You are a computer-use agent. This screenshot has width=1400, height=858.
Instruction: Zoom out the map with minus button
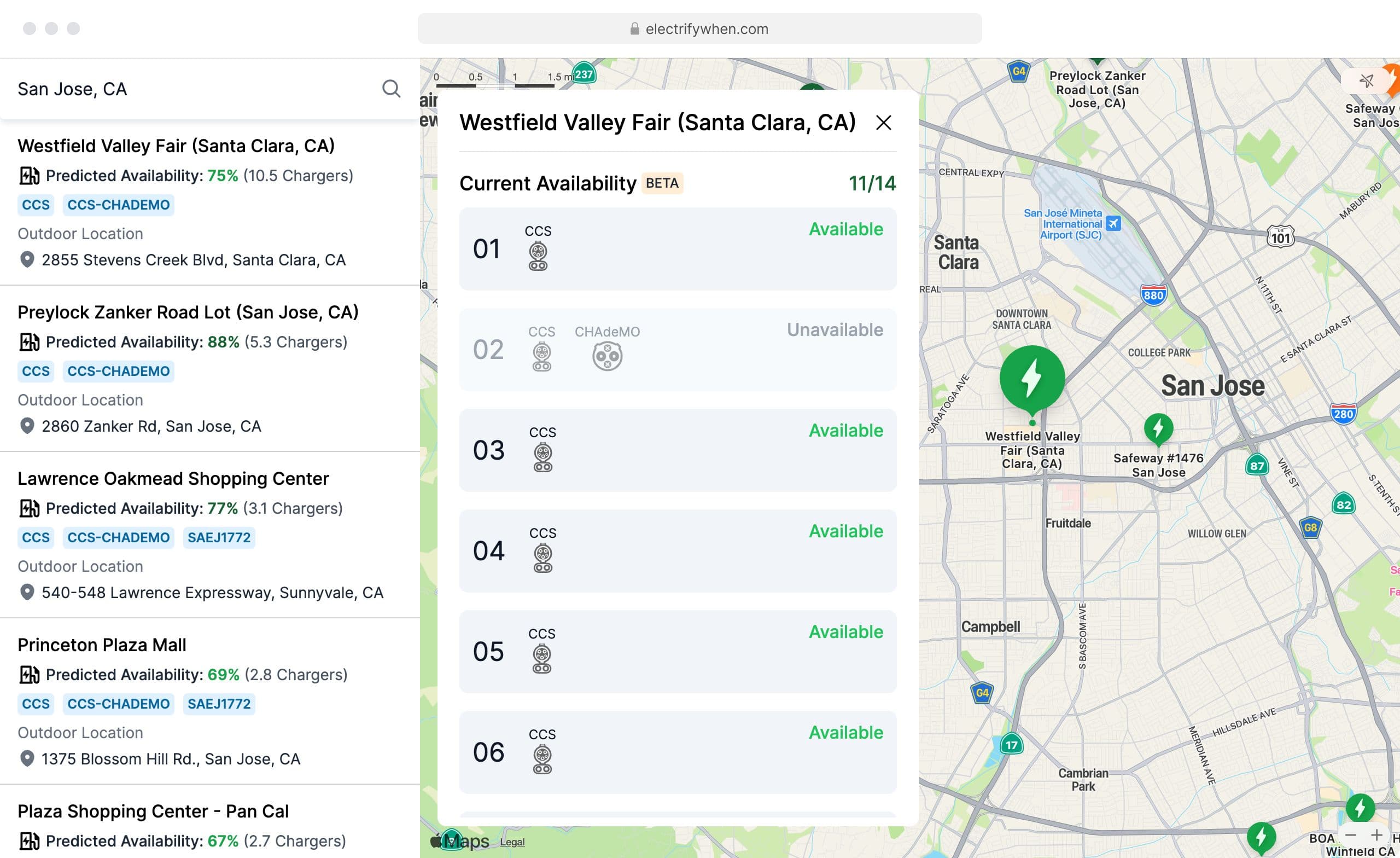coord(1351,834)
